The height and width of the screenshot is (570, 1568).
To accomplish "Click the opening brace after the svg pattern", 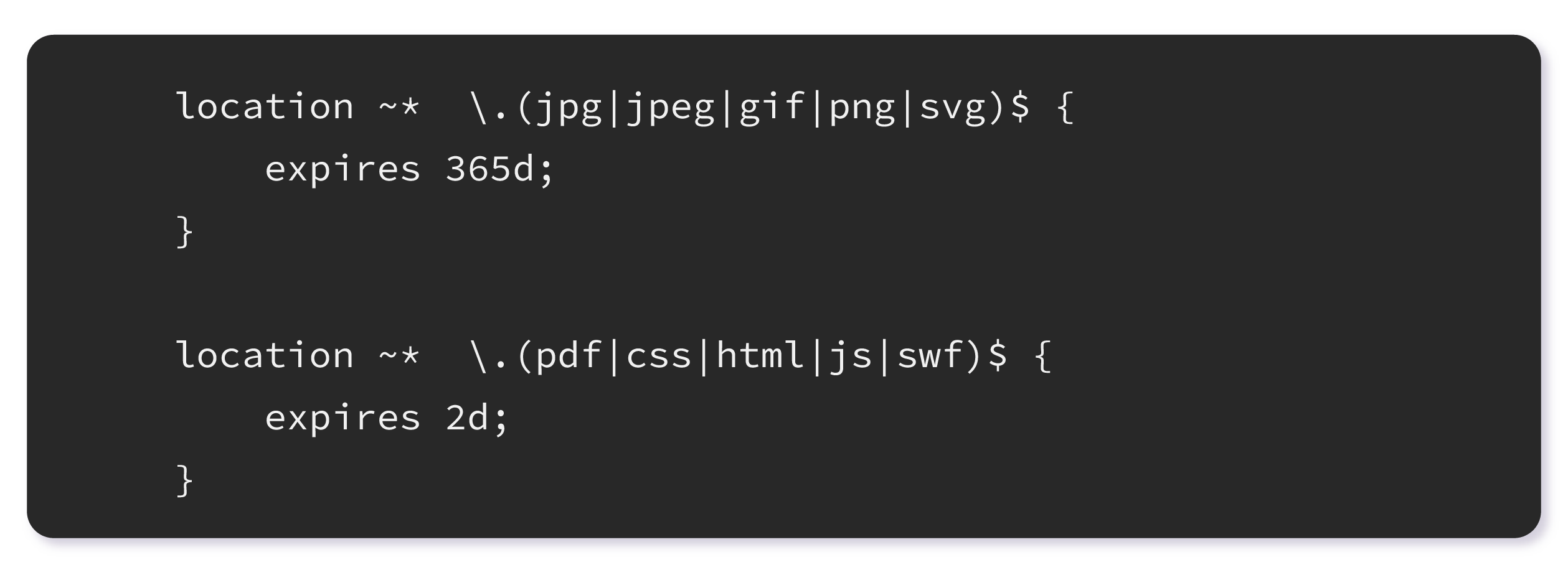I will click(x=1065, y=107).
